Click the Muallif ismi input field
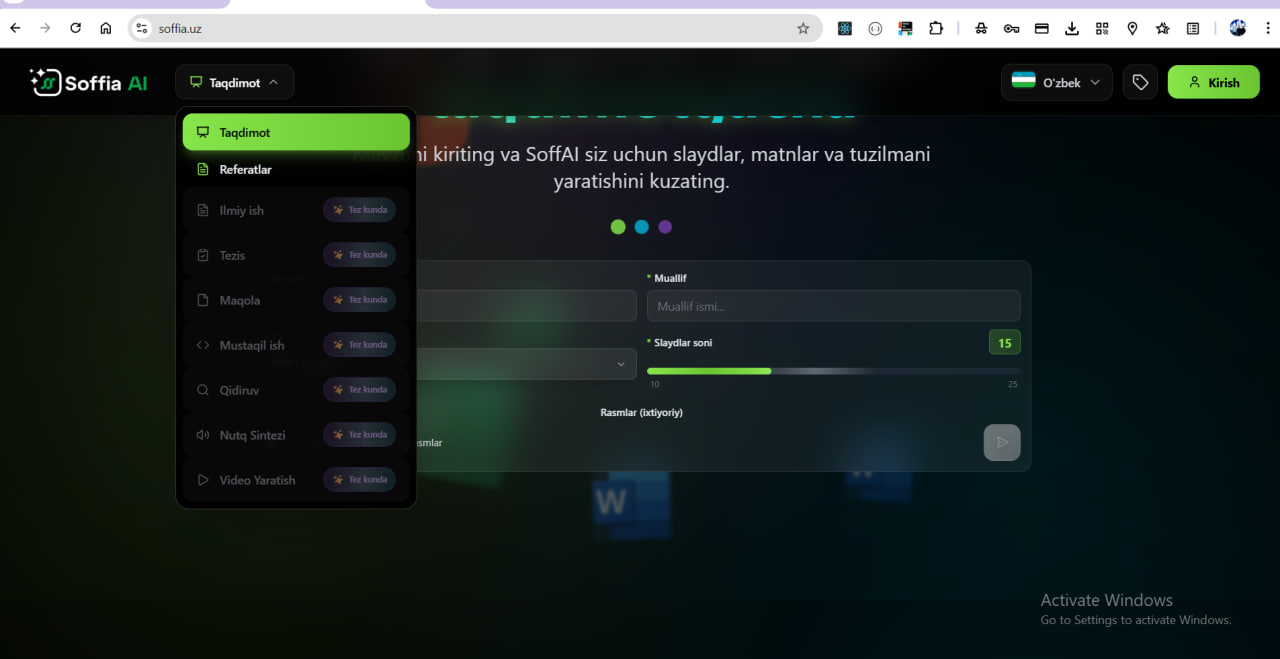1280x659 pixels. (833, 306)
